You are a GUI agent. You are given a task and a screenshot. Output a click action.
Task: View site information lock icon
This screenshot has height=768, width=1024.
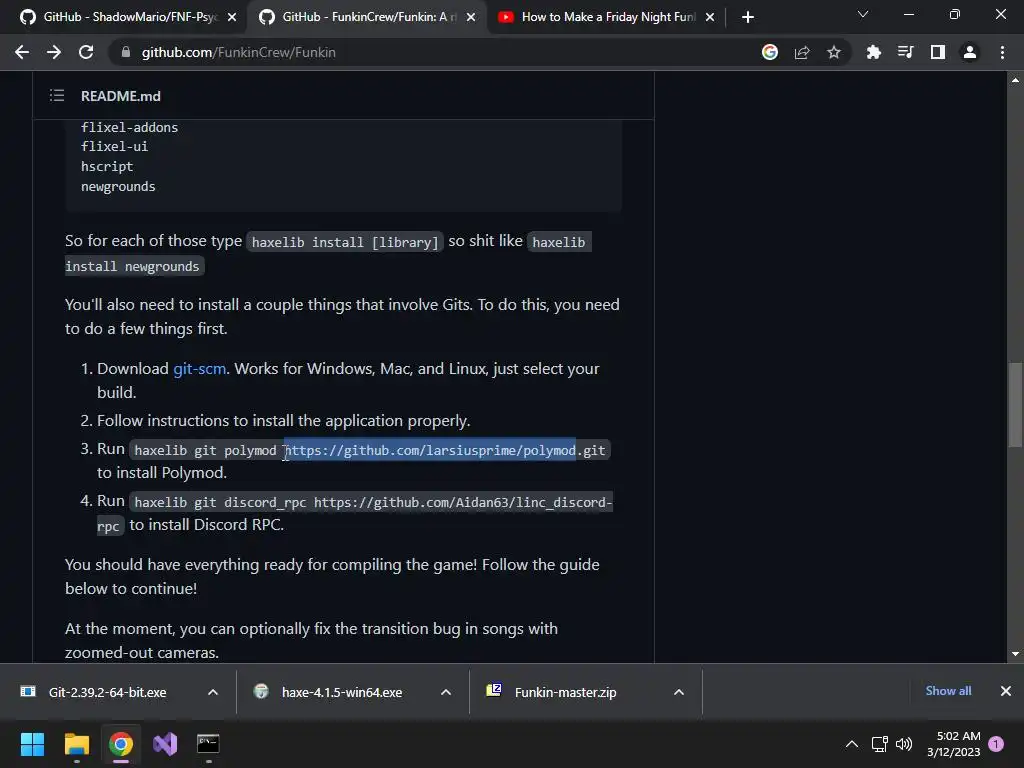125,52
